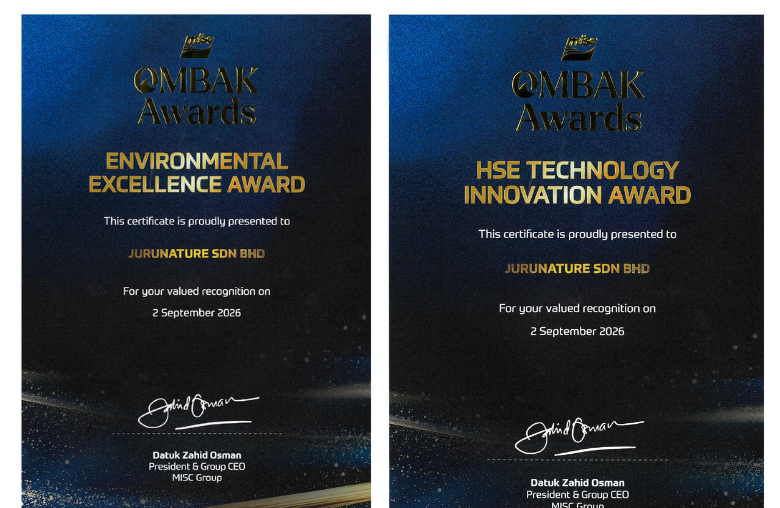Image resolution: width=780 pixels, height=508 pixels.
Task: Click 'Datuk Zahid Osman' name on left certificate
Action: (197, 455)
